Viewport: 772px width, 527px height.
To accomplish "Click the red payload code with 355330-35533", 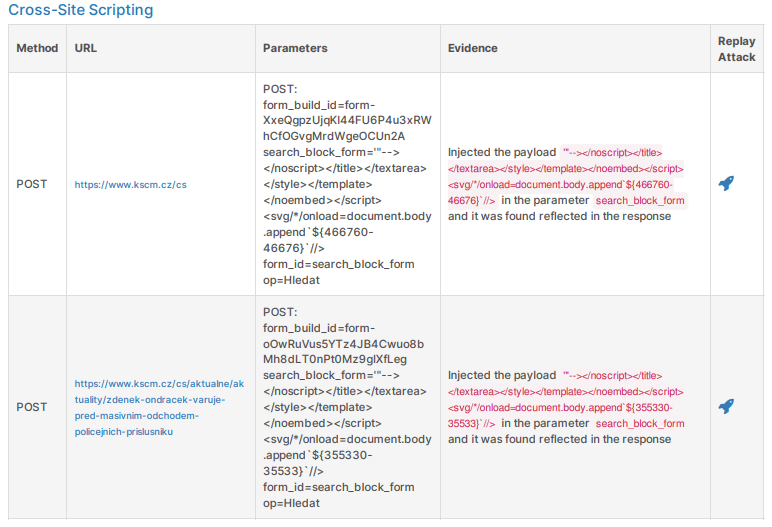I will pyautogui.click(x=565, y=399).
